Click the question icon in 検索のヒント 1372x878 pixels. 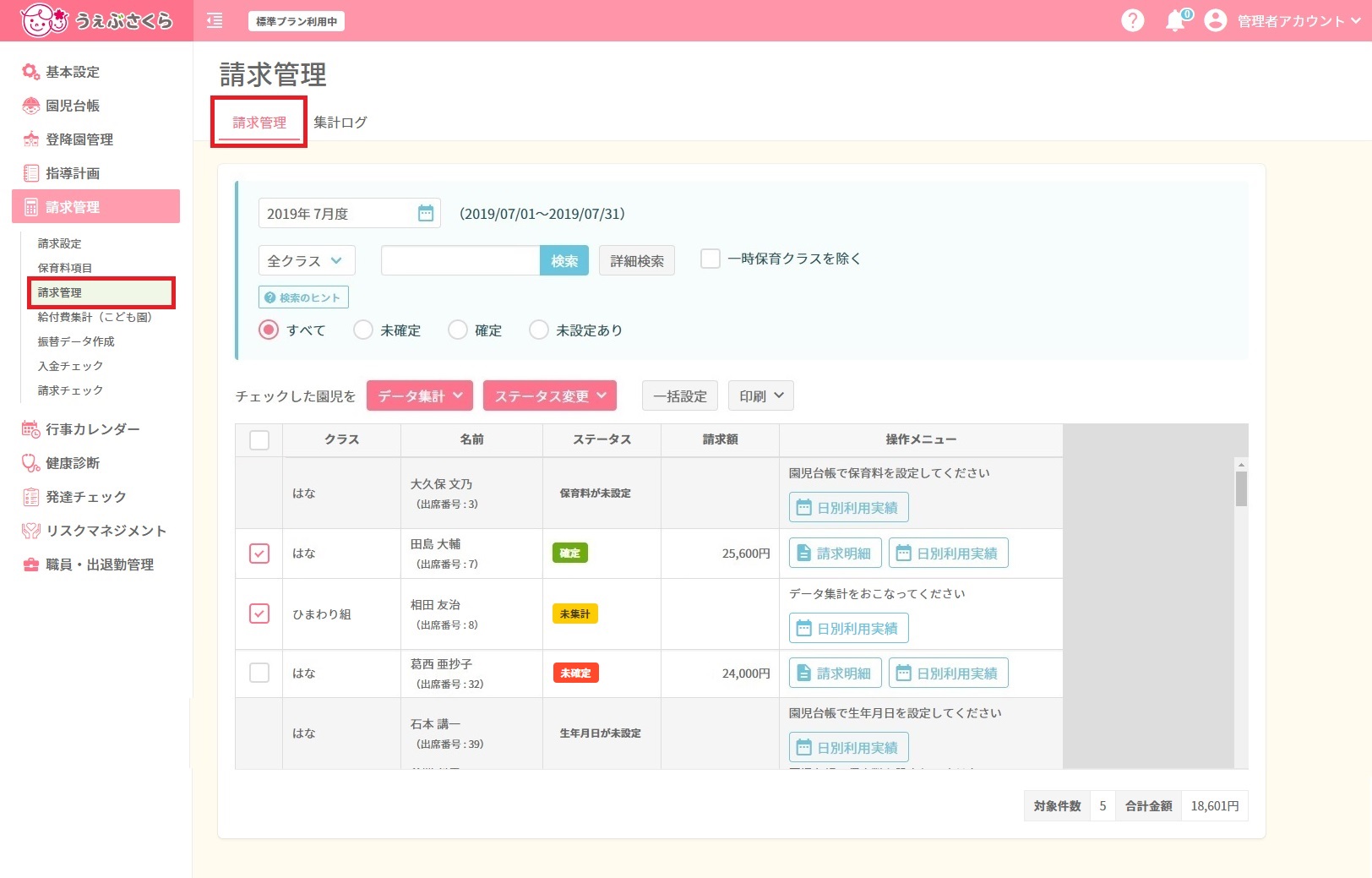click(270, 297)
